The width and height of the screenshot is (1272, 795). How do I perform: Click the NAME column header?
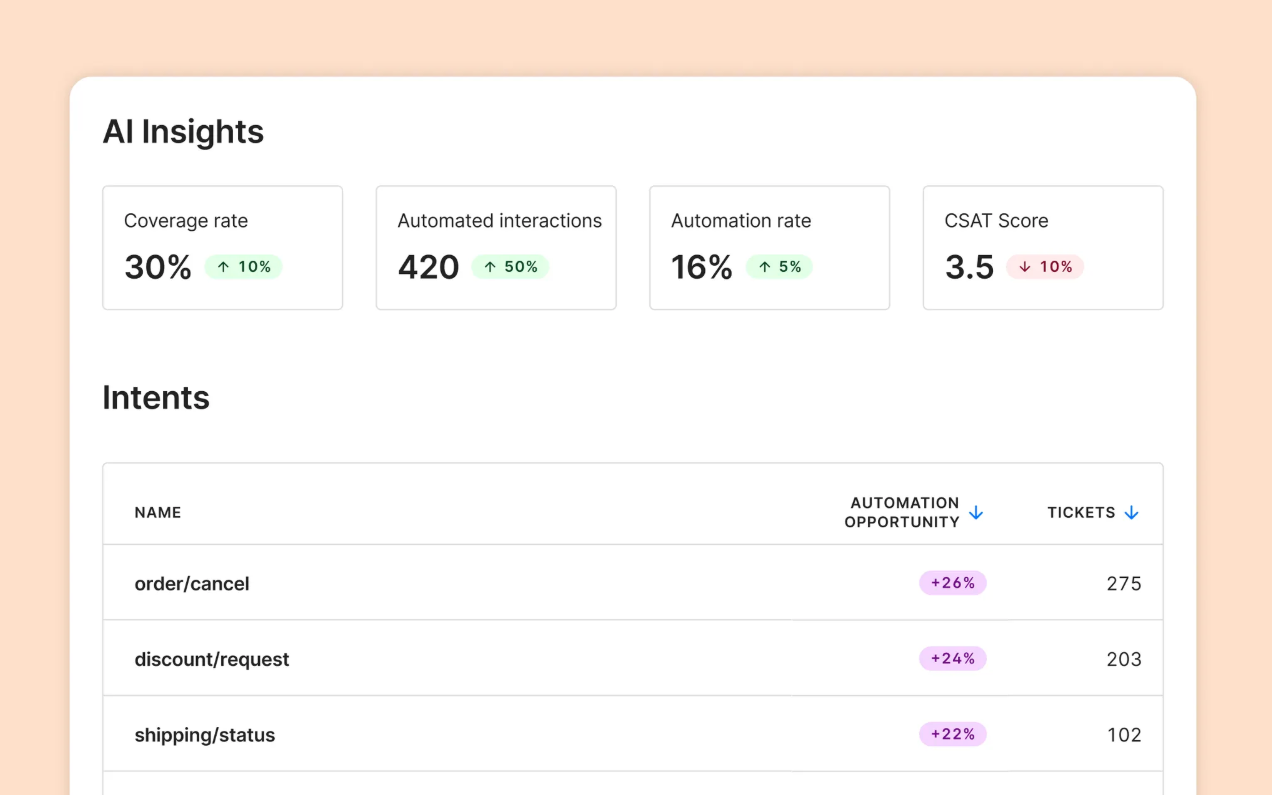pyautogui.click(x=158, y=513)
